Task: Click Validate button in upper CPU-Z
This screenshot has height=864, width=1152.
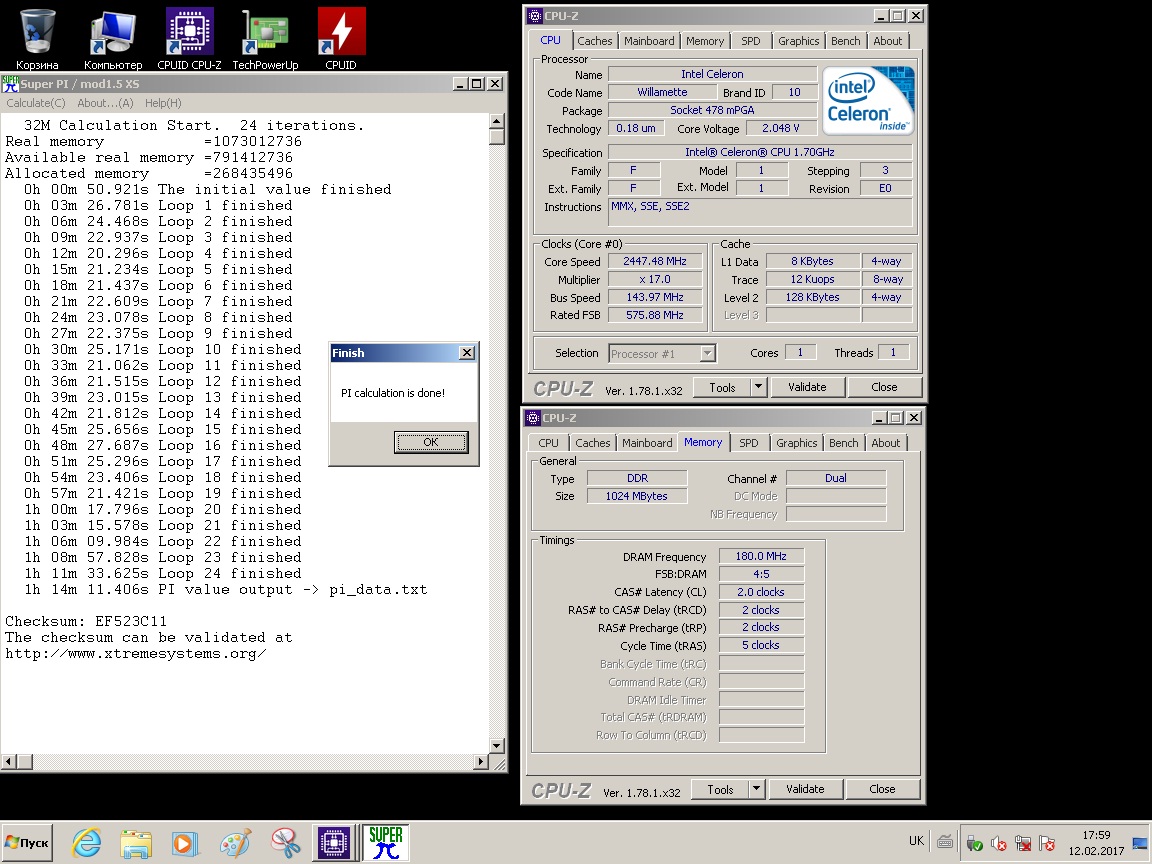Action: 807,387
